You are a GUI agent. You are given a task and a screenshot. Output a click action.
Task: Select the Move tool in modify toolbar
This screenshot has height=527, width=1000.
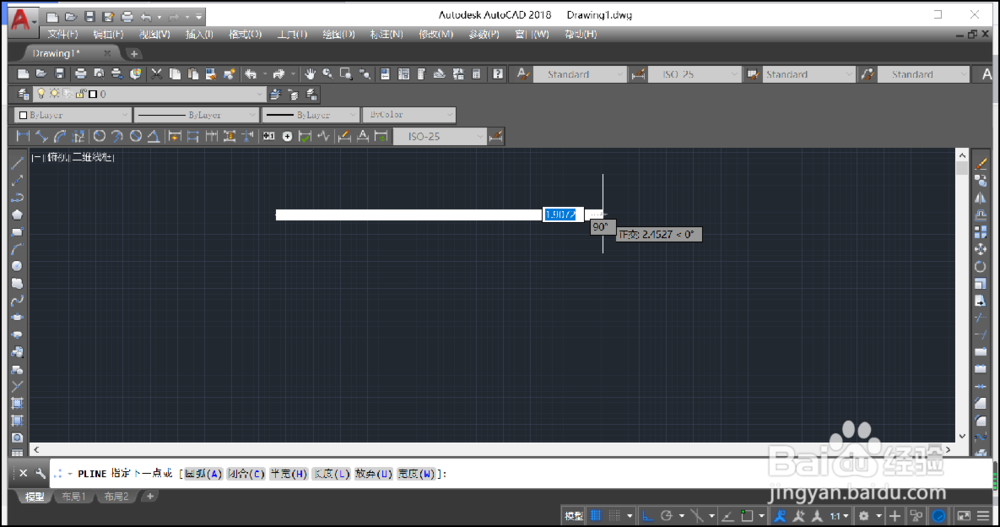980,249
